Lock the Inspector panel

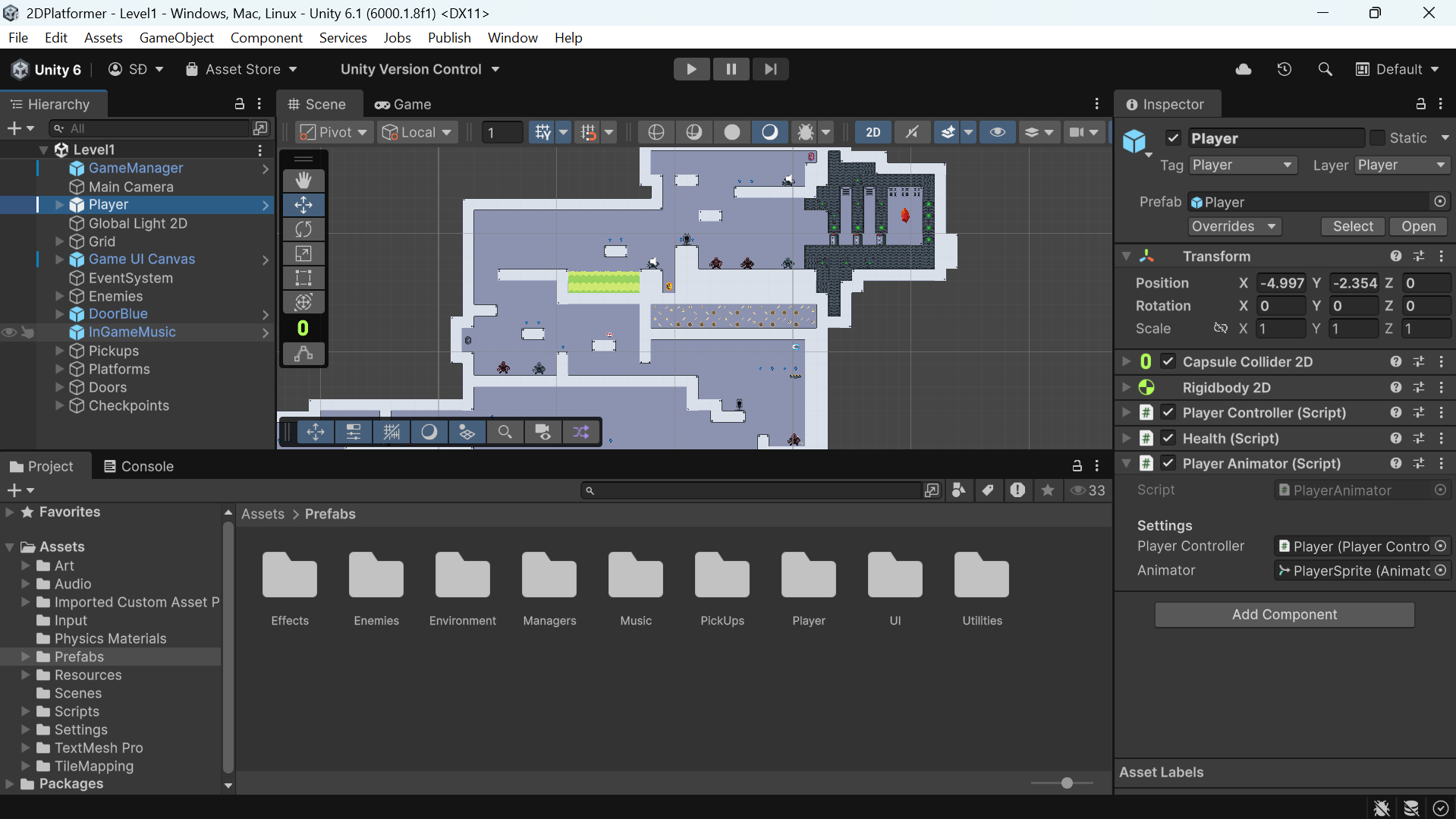[x=1420, y=104]
